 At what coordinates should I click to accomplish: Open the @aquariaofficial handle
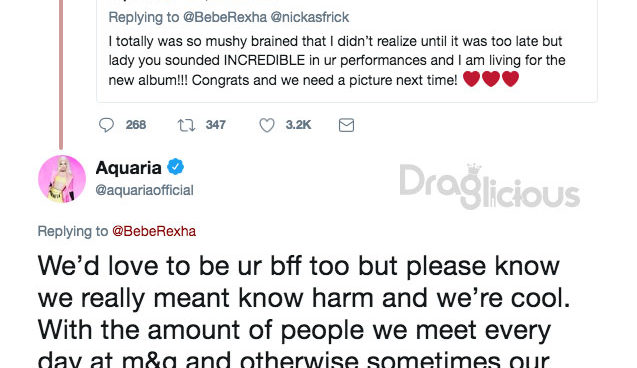click(144, 190)
